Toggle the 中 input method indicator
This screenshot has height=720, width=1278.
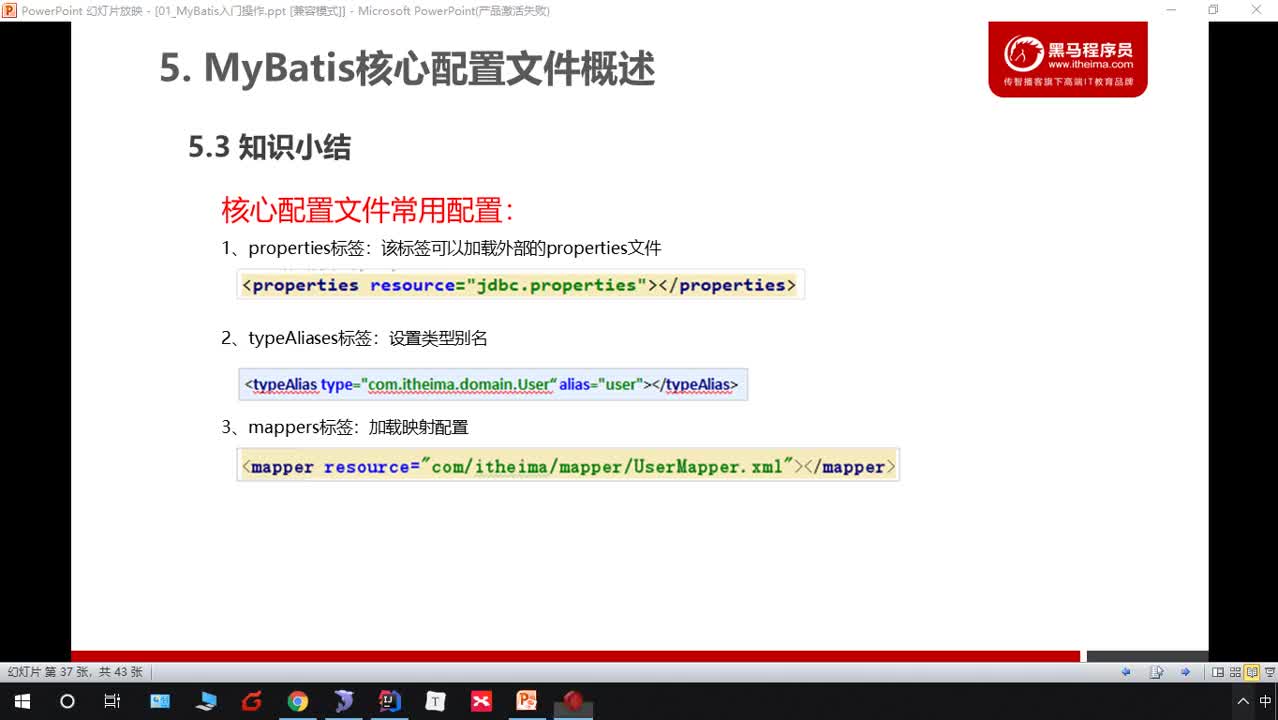1267,701
